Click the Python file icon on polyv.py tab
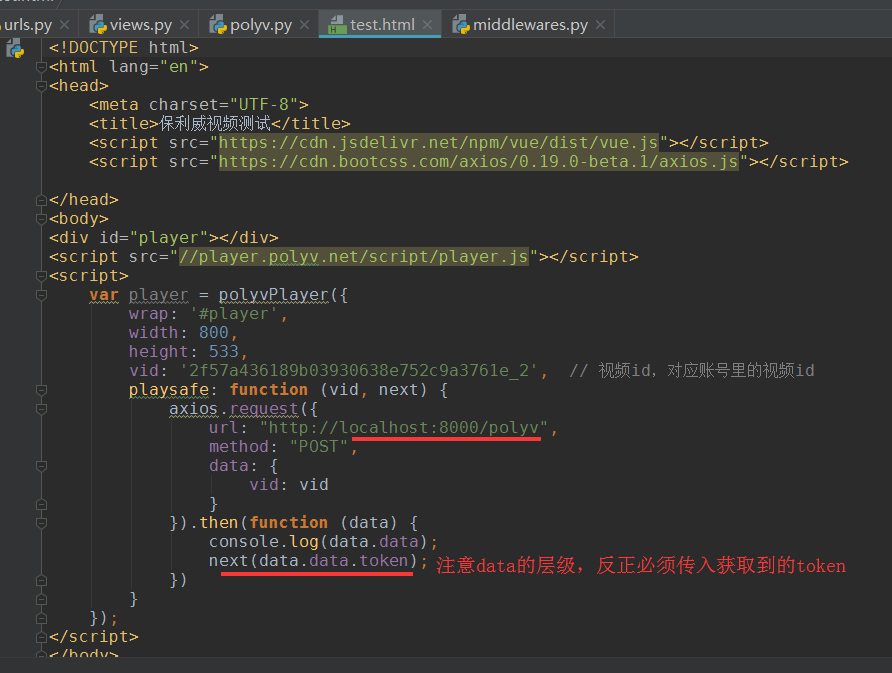 tap(218, 24)
